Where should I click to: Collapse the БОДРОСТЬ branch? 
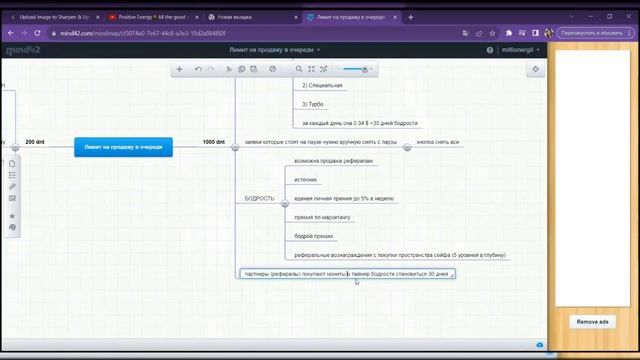pyautogui.click(x=285, y=203)
